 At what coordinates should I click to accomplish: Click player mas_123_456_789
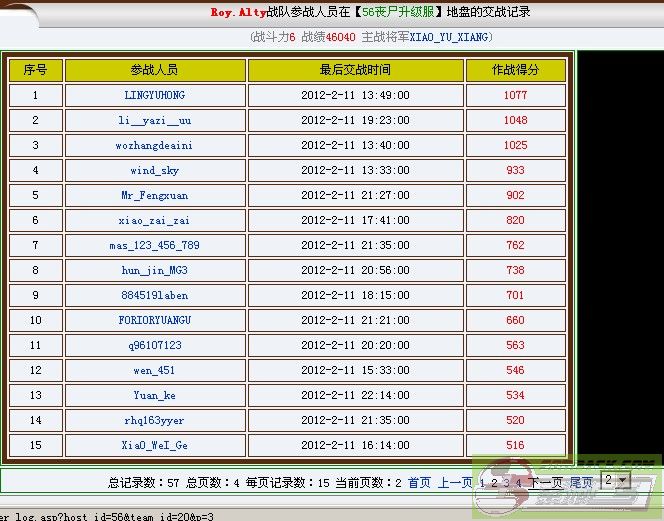pos(154,246)
